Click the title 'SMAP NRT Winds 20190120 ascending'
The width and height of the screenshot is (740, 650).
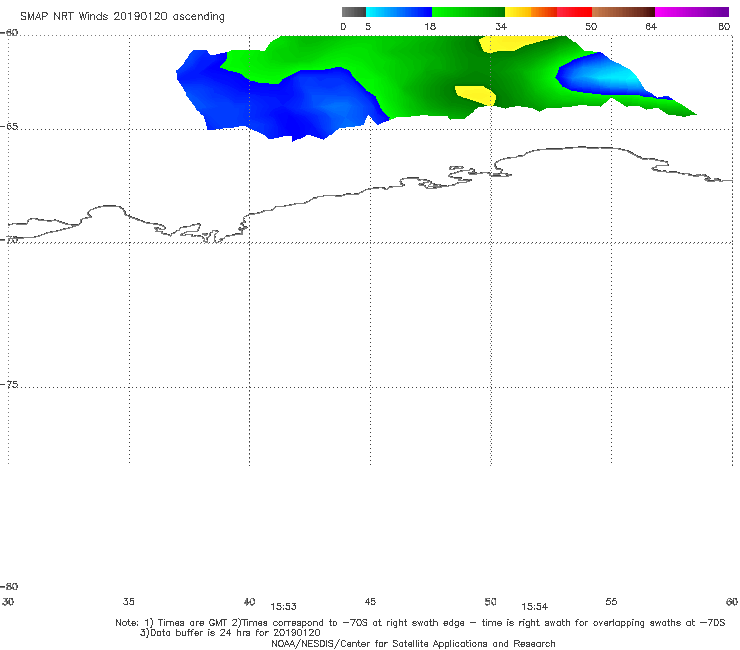122,16
